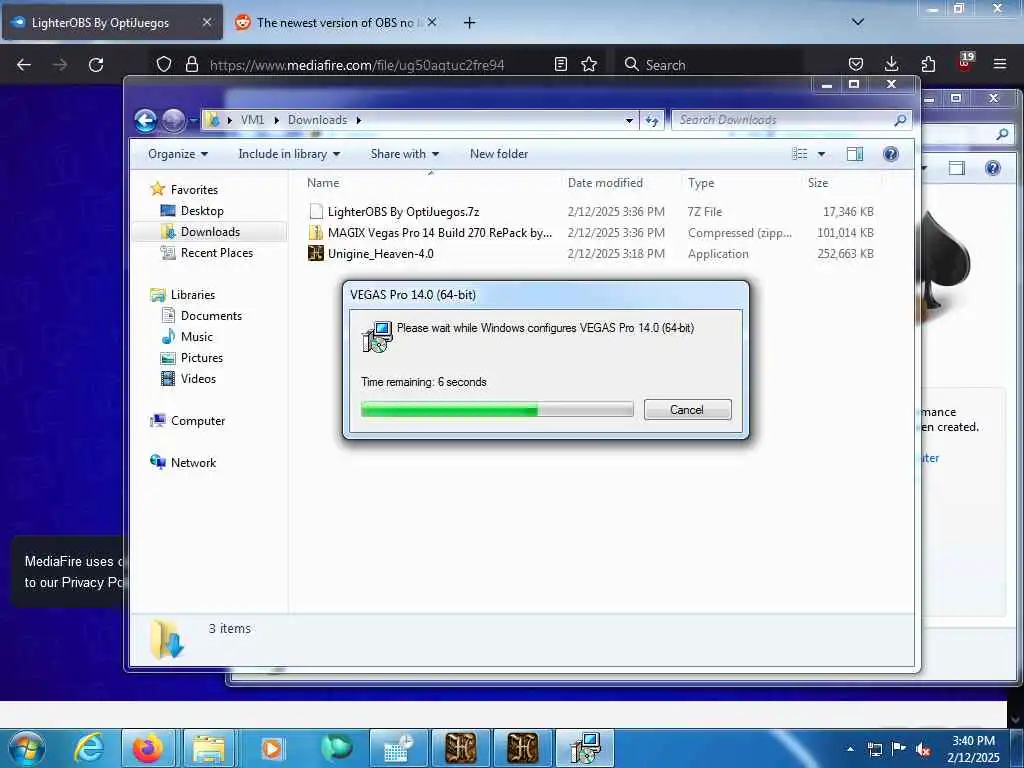Click the Firefox Search box
Screen dimensions: 1024x768
coord(711,65)
